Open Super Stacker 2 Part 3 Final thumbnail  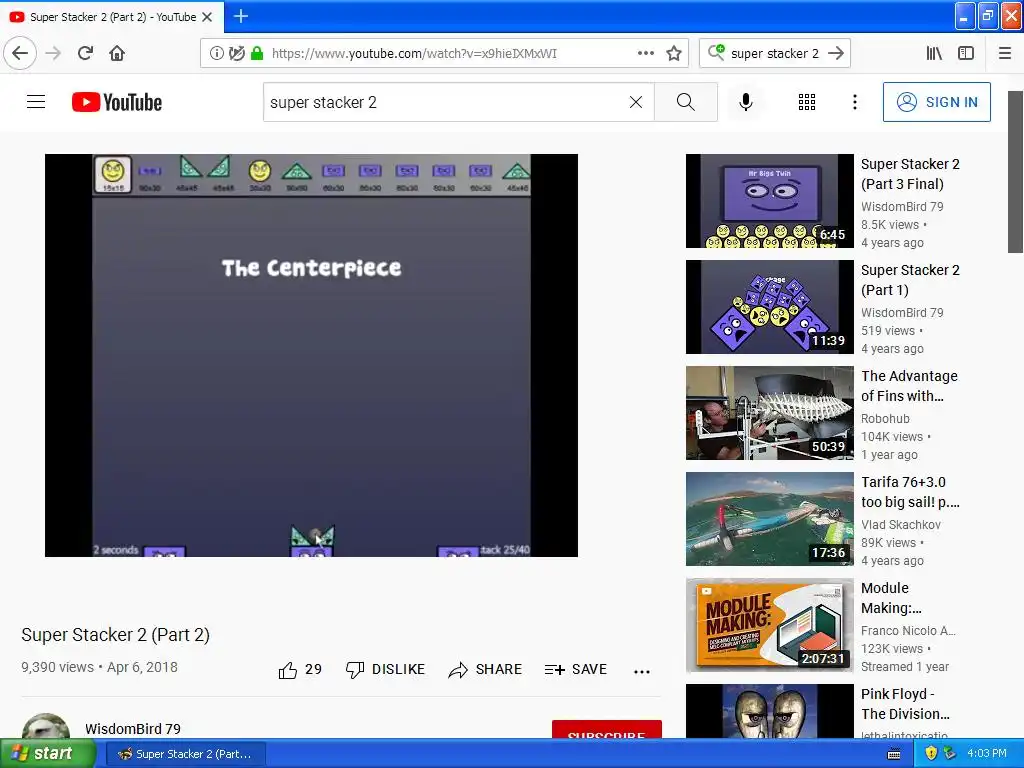(769, 200)
